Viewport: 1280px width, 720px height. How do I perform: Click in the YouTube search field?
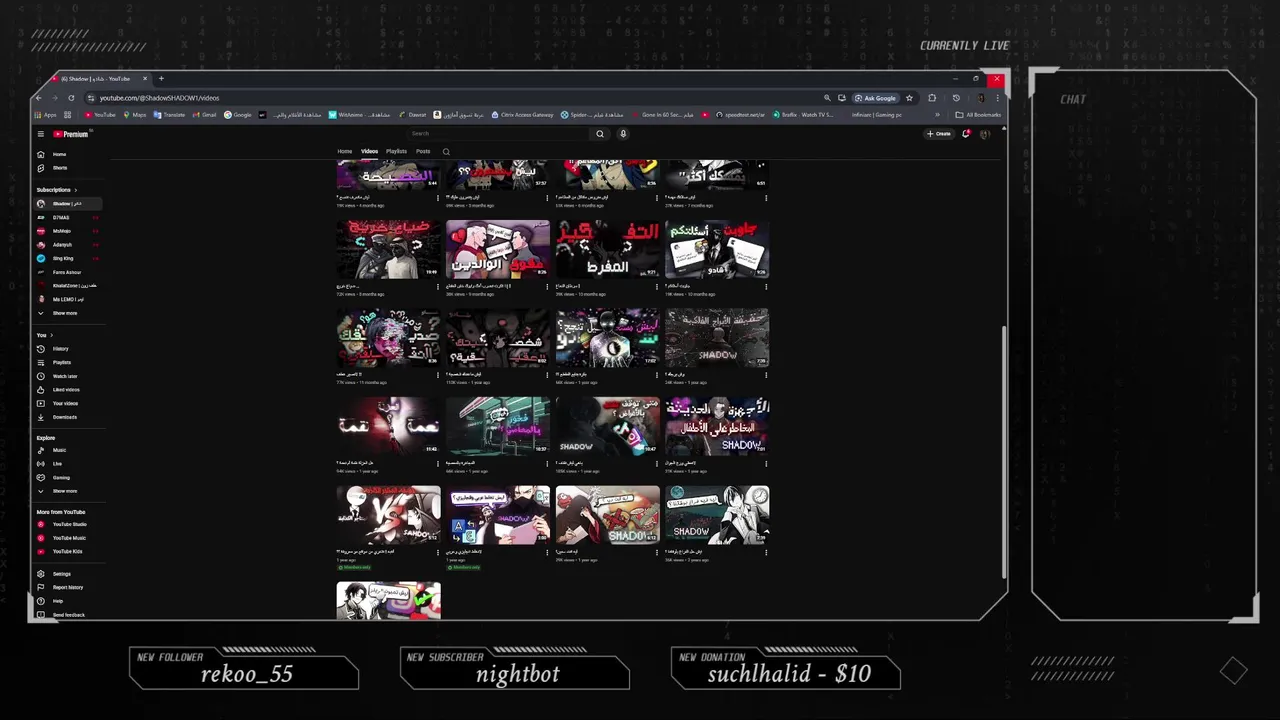click(x=498, y=134)
